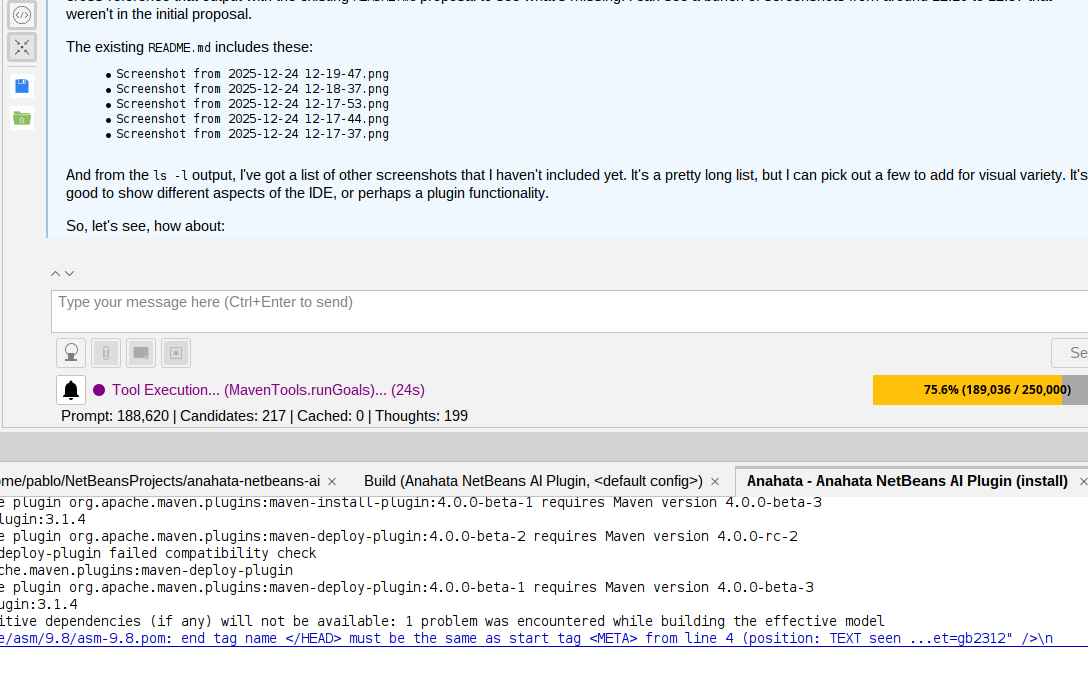
Task: Expand input panel with the down chevron
Action: pos(69,273)
